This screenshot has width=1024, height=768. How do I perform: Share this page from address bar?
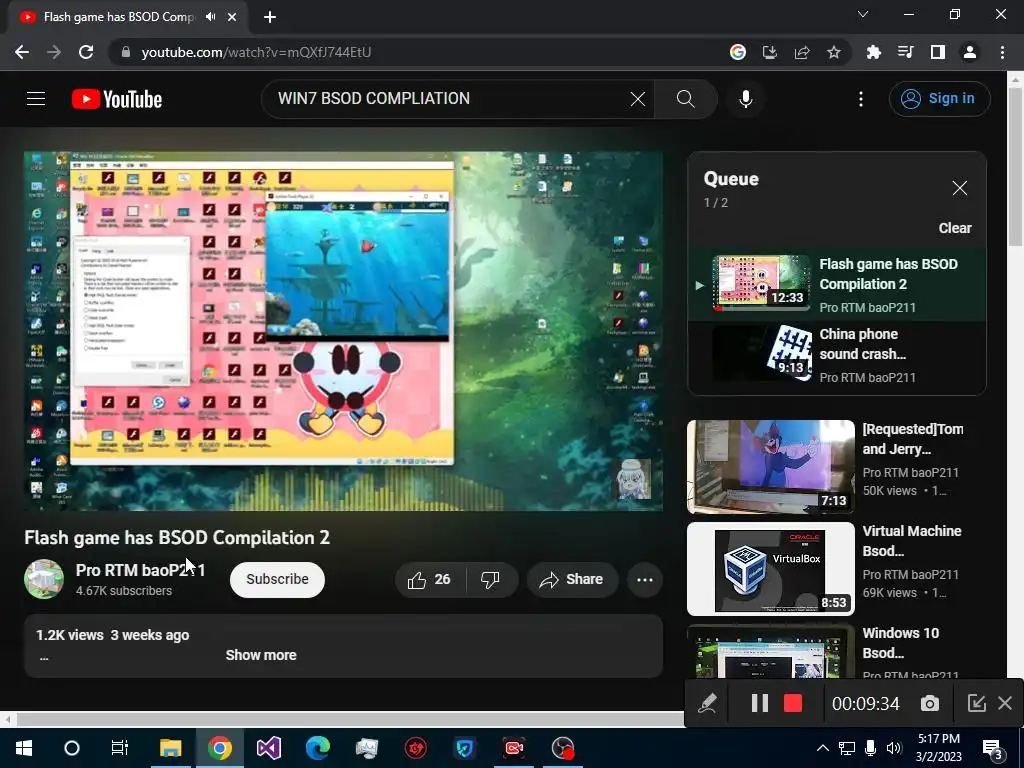tap(802, 52)
